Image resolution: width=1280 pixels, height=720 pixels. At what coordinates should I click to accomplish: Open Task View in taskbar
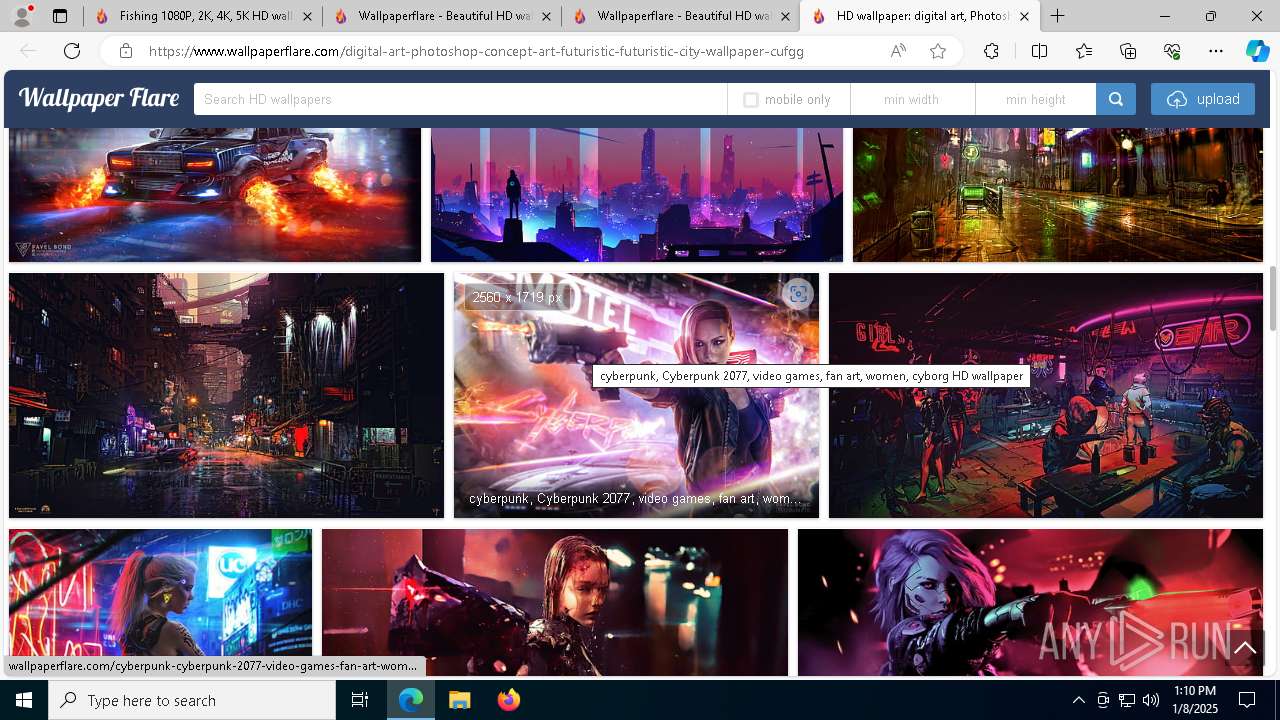pos(360,700)
